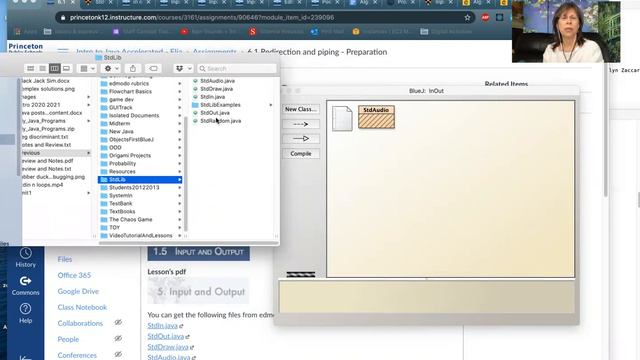
Task: Switch Finder to gallery view
Action: click(x=66, y=69)
